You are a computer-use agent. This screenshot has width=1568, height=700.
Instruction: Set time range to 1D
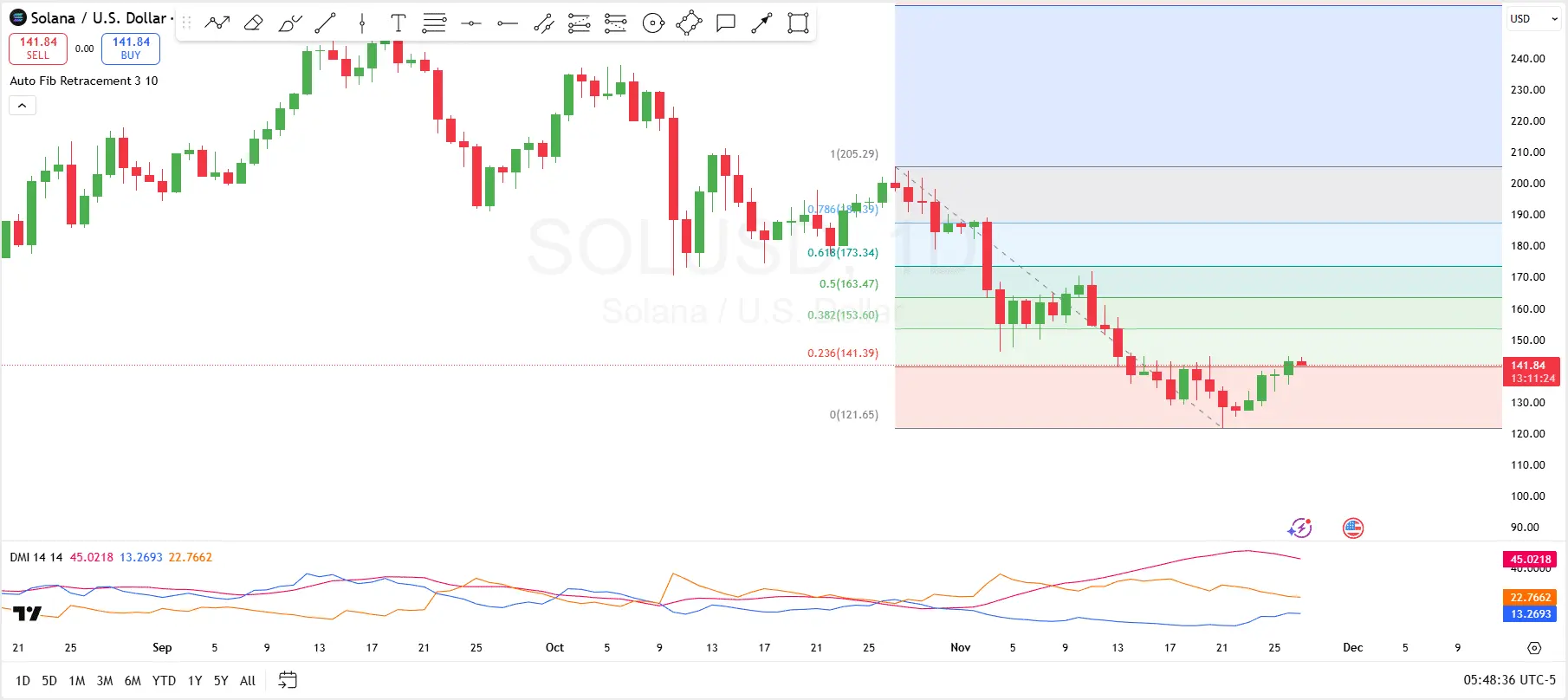(23, 681)
